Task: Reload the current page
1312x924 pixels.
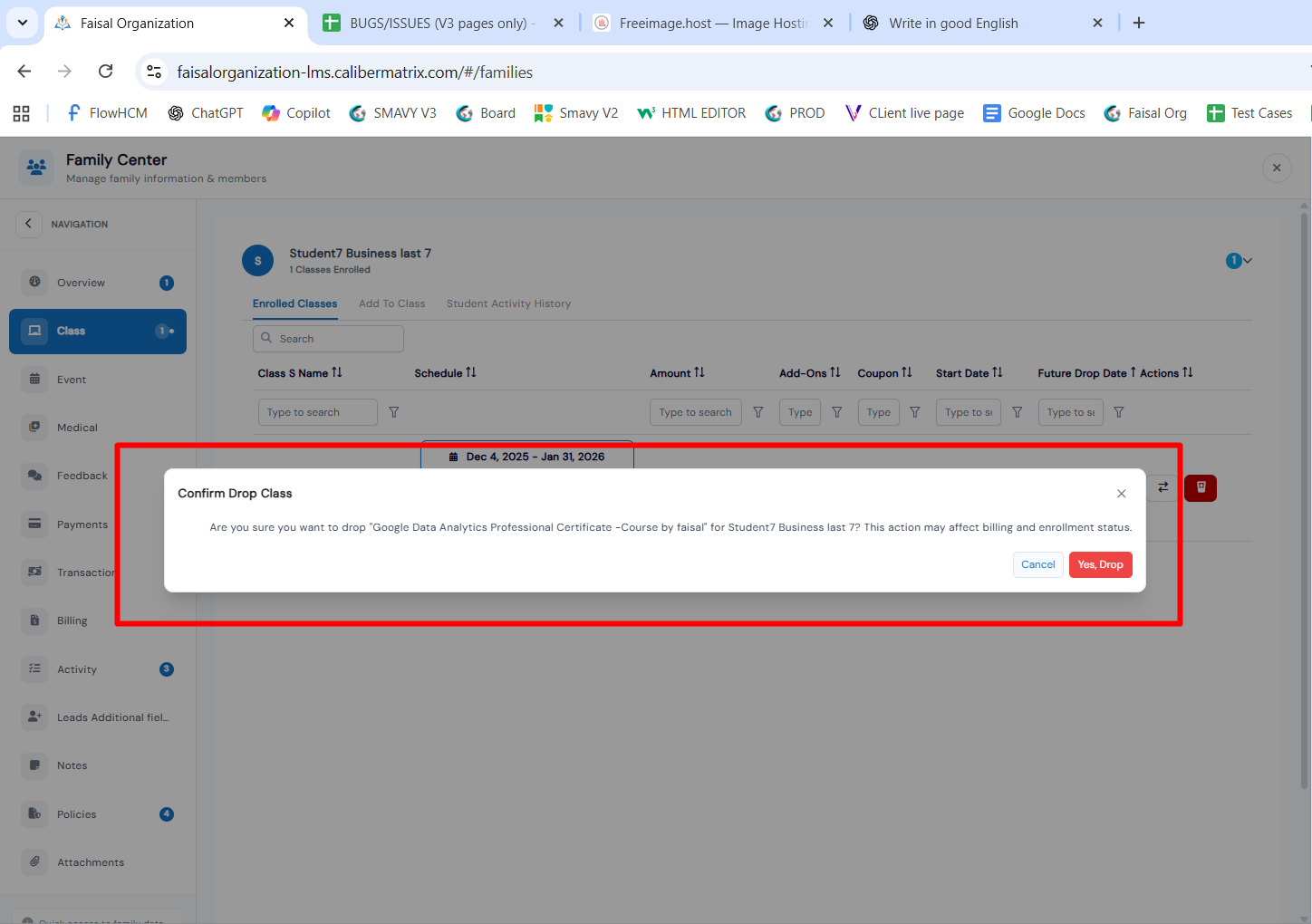Action: point(106,72)
